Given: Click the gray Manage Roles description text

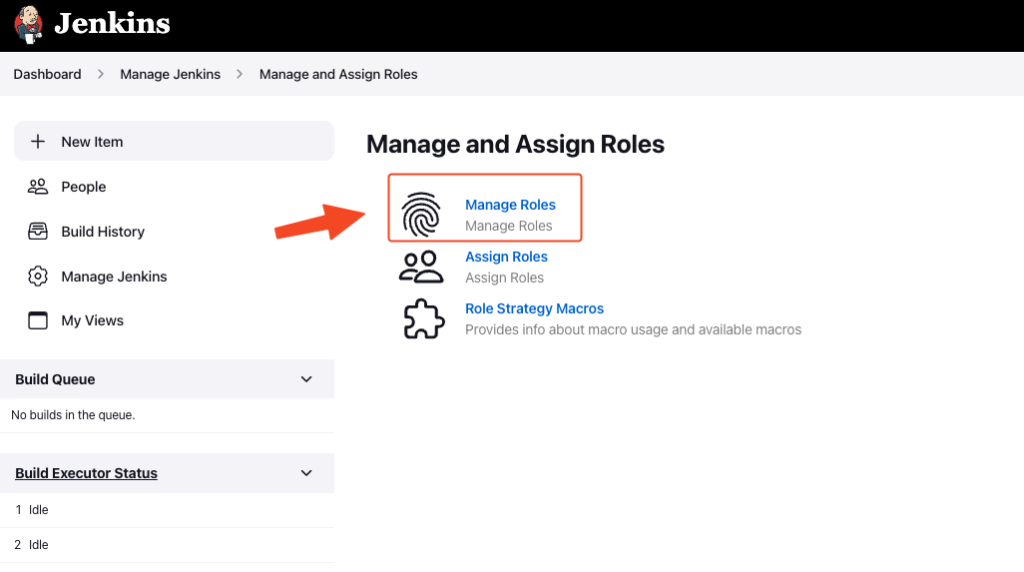Looking at the screenshot, I should [x=509, y=226].
